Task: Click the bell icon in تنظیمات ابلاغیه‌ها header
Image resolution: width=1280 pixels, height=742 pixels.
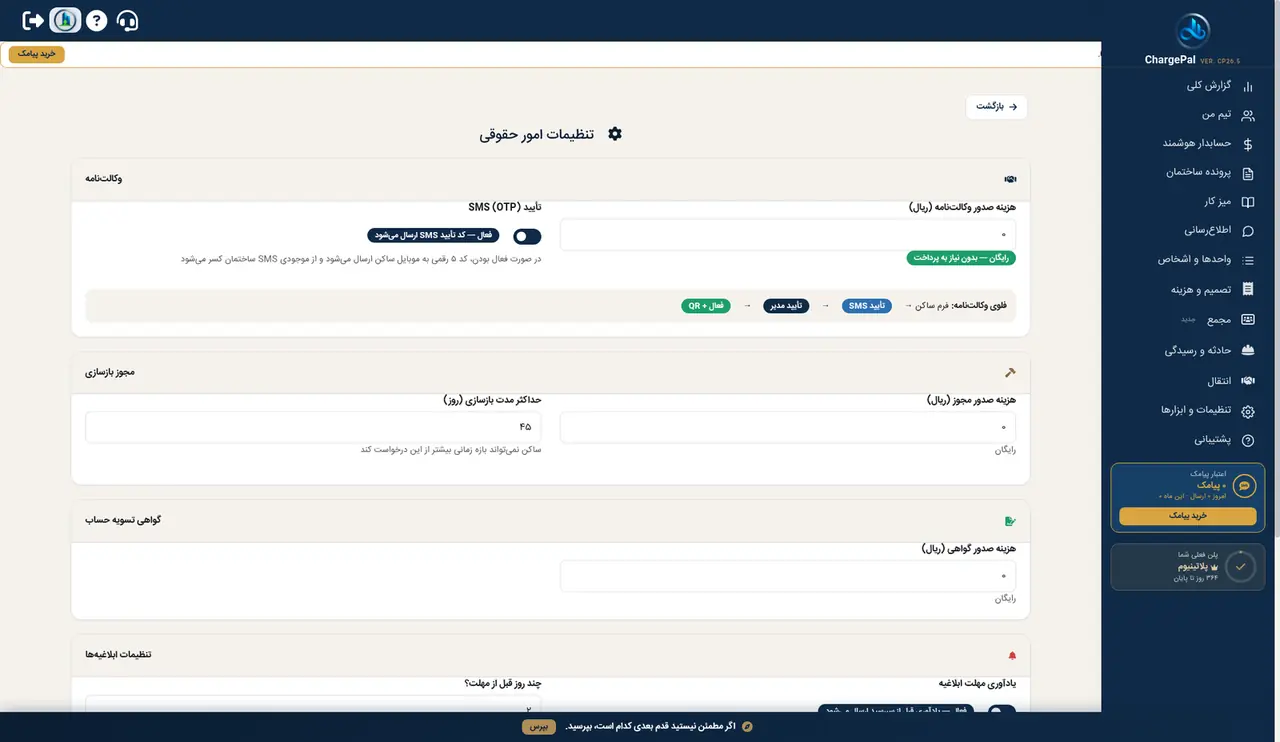Action: tap(1012, 655)
